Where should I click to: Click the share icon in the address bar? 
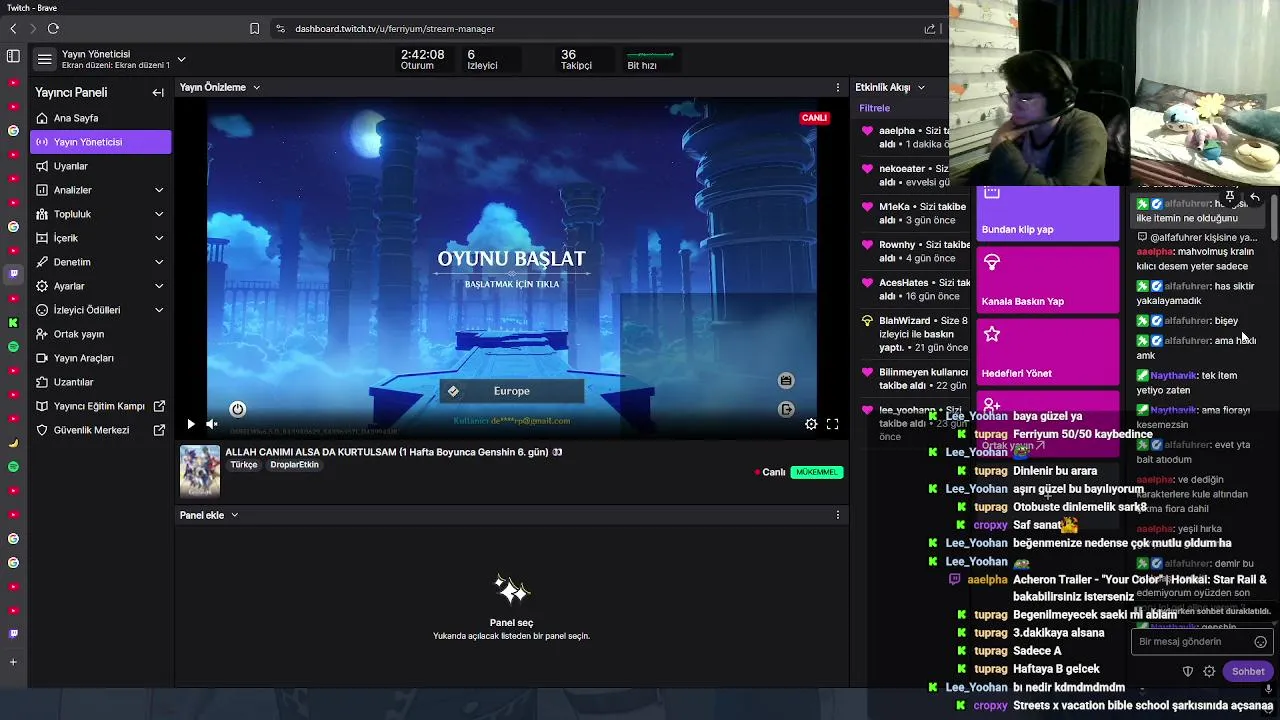pyautogui.click(x=929, y=29)
